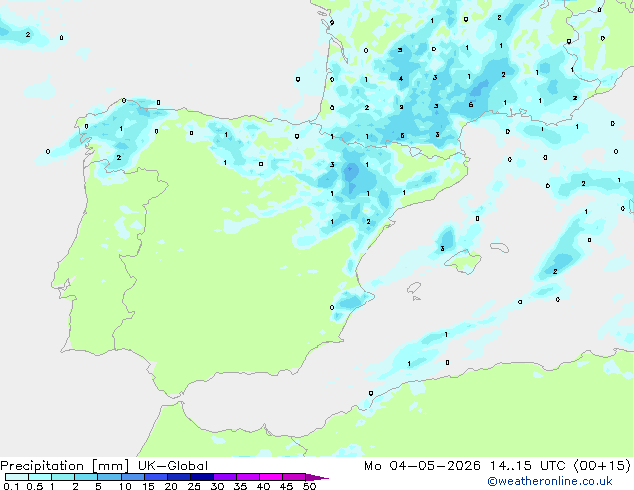Click the legend scale label '25'
The image size is (634, 490).
[x=194, y=486]
